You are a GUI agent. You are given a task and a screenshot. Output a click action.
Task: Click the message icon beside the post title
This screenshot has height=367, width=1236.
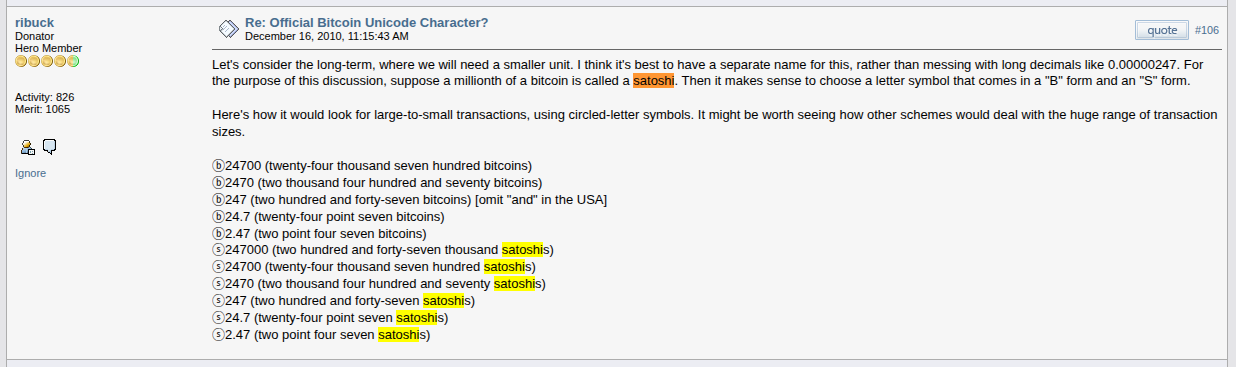click(228, 28)
